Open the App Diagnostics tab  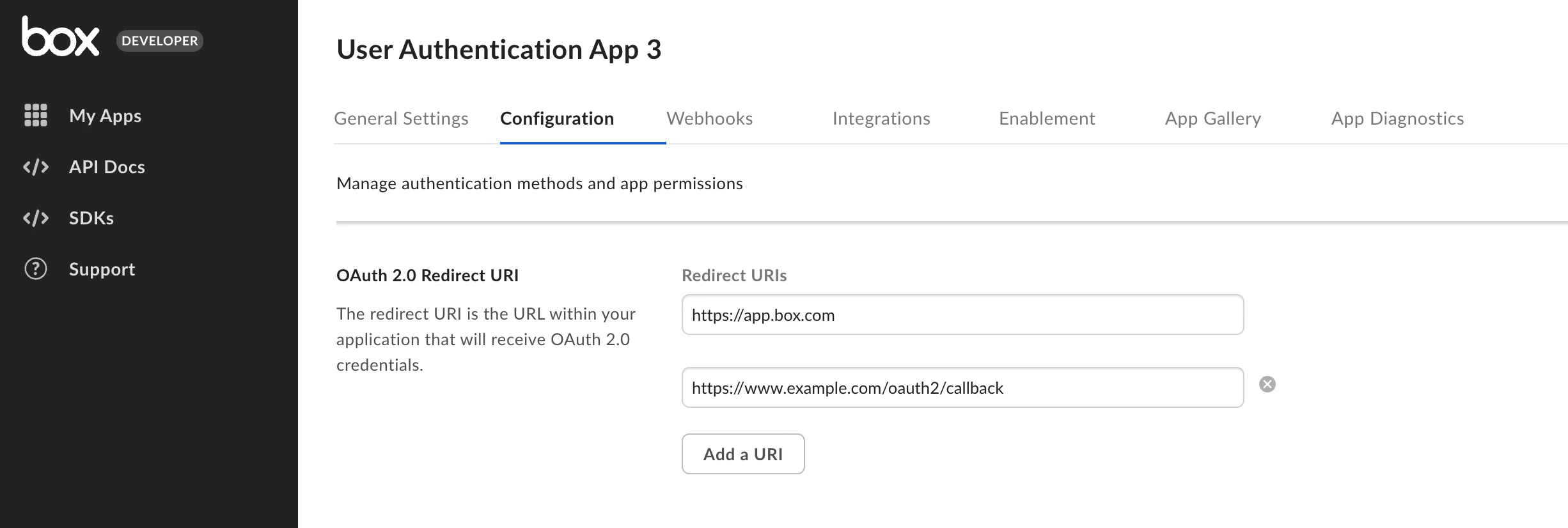1397,118
